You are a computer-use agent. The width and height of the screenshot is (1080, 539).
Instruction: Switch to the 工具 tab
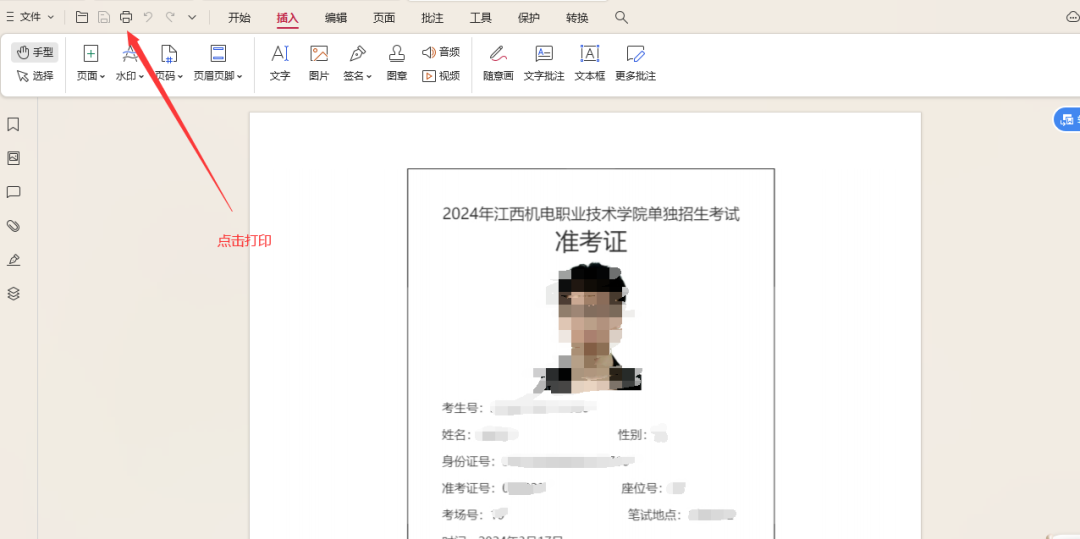pos(480,18)
